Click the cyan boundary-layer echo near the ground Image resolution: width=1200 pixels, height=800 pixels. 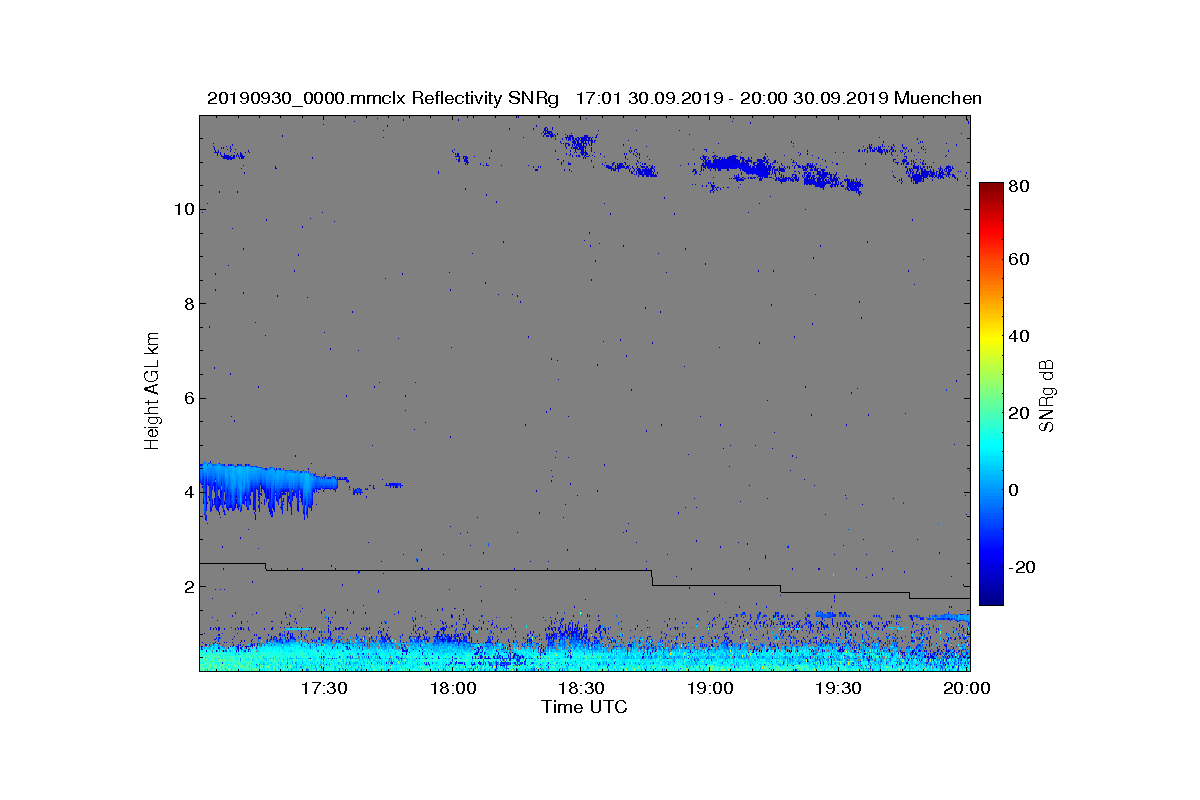[585, 655]
